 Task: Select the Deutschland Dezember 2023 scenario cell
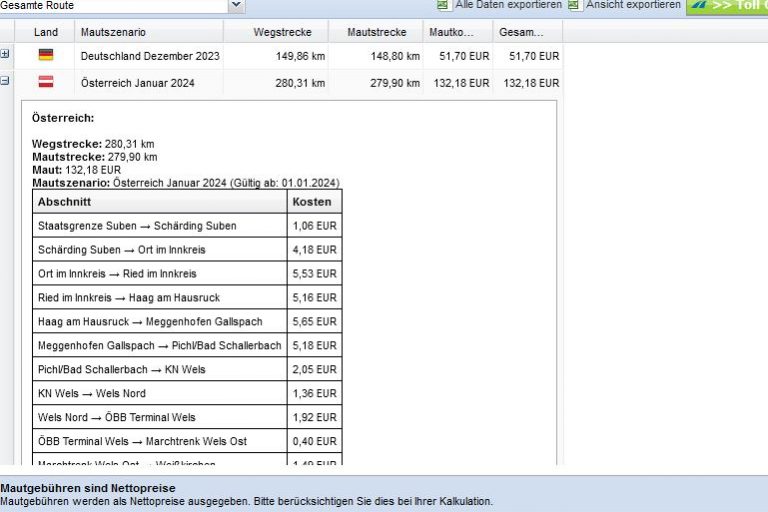[x=150, y=56]
